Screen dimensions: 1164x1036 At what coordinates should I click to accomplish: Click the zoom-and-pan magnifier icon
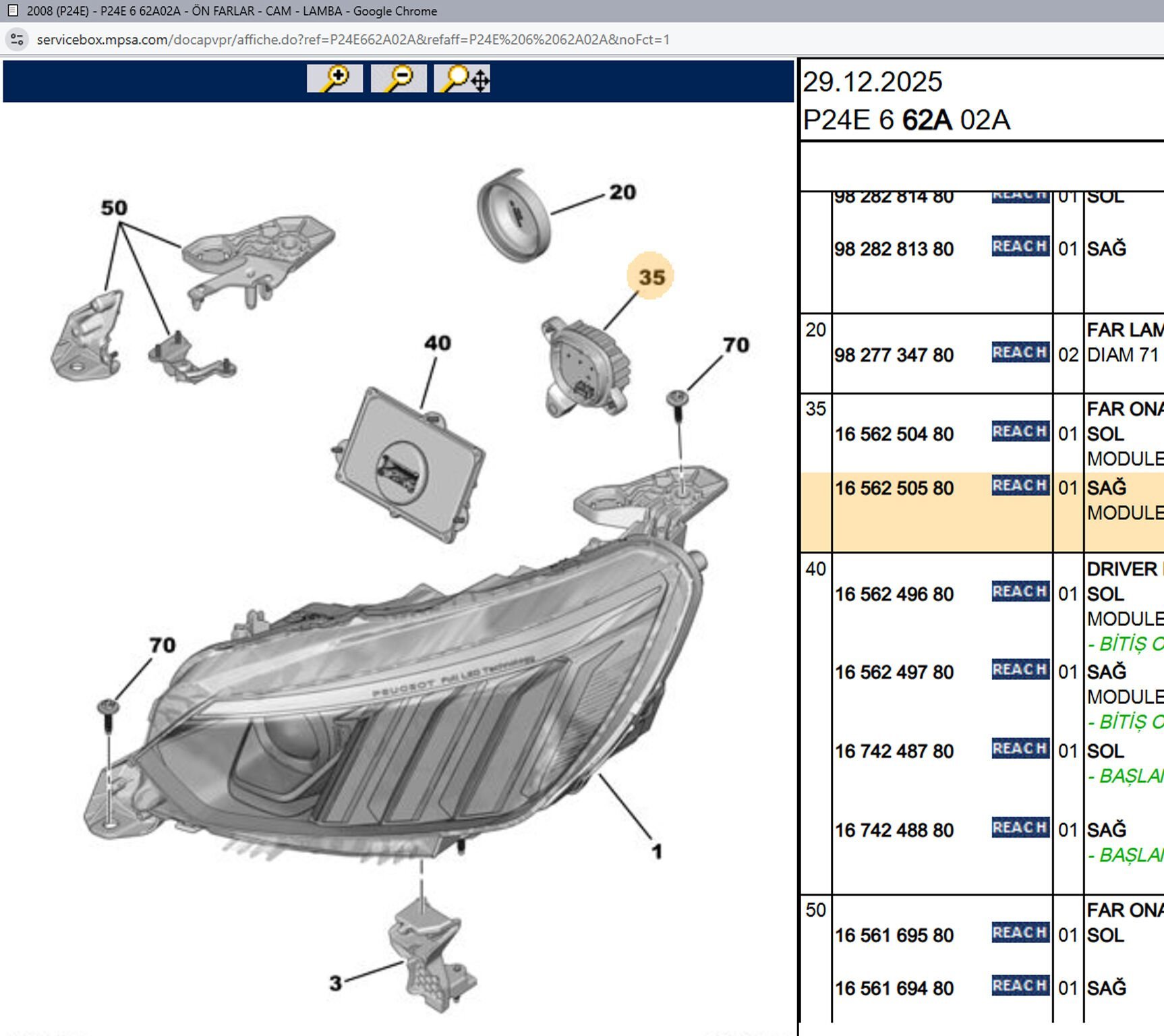click(462, 78)
